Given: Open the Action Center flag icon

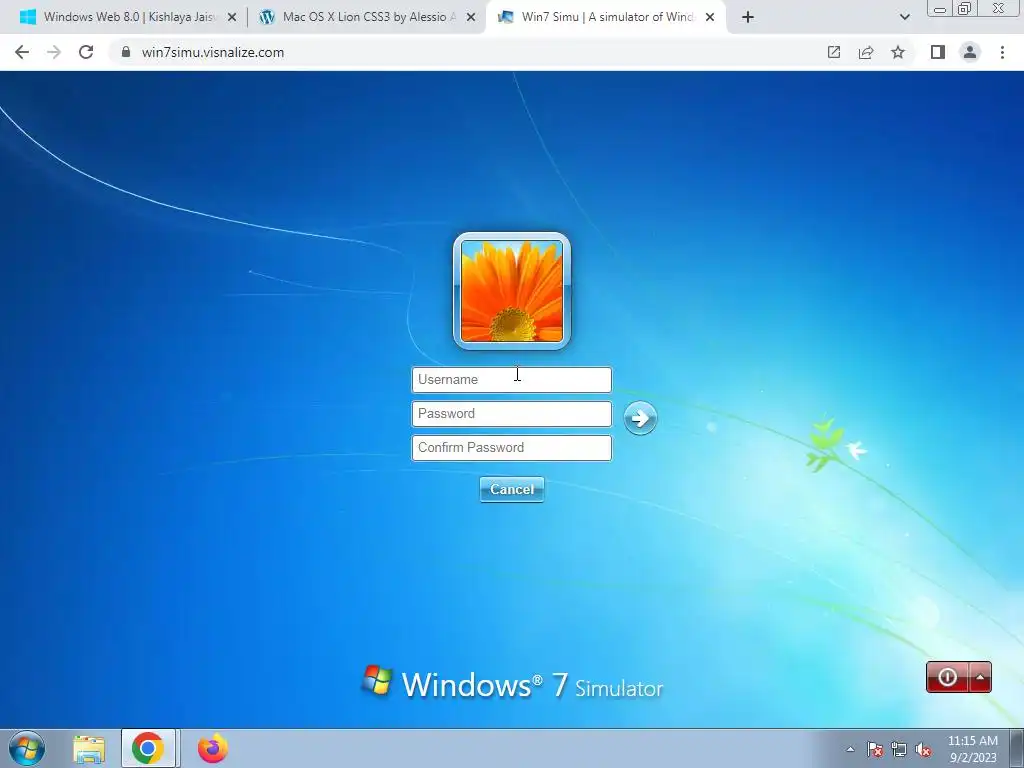Looking at the screenshot, I should point(875,750).
